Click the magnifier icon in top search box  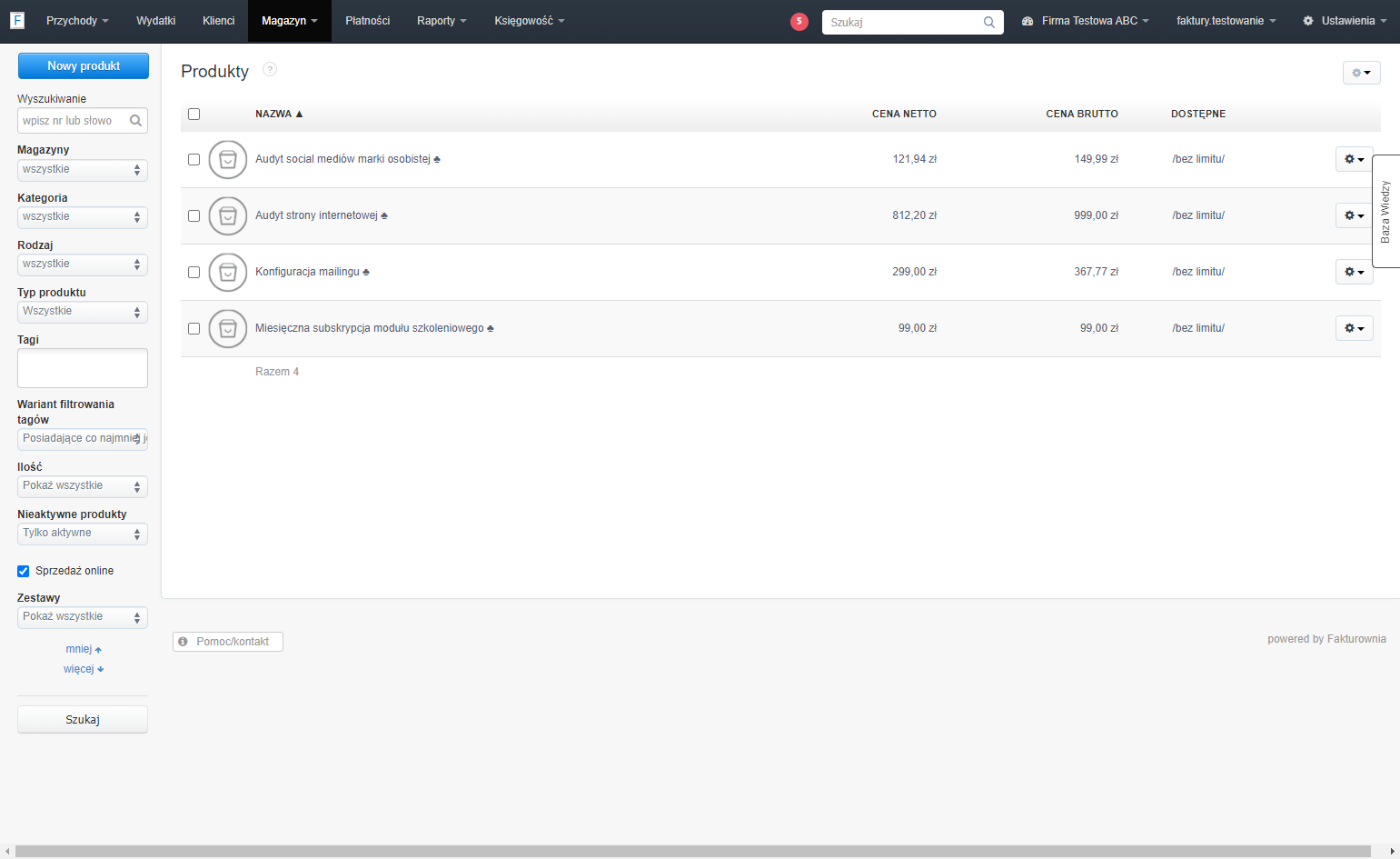(989, 22)
